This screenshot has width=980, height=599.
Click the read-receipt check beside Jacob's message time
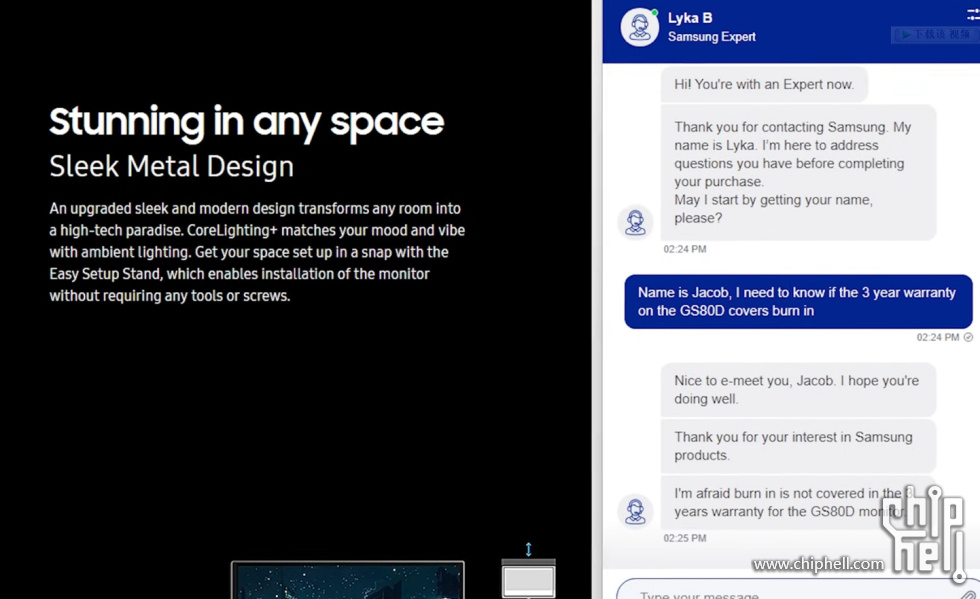tap(968, 337)
